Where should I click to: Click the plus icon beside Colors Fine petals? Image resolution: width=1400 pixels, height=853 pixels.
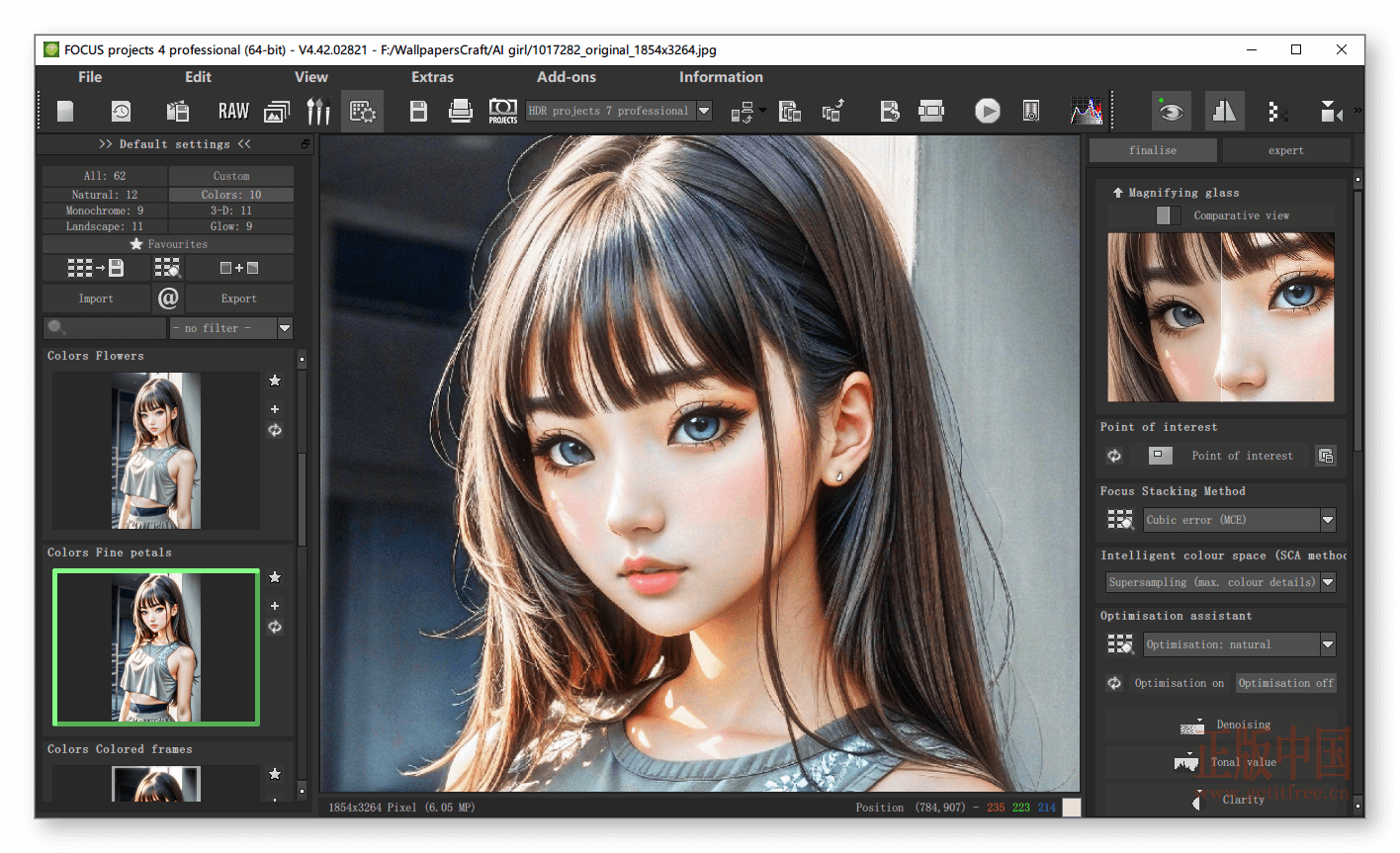pyautogui.click(x=275, y=606)
